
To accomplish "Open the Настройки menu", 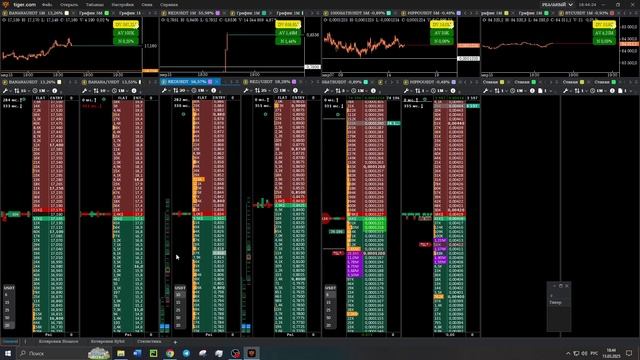I will coord(122,5).
